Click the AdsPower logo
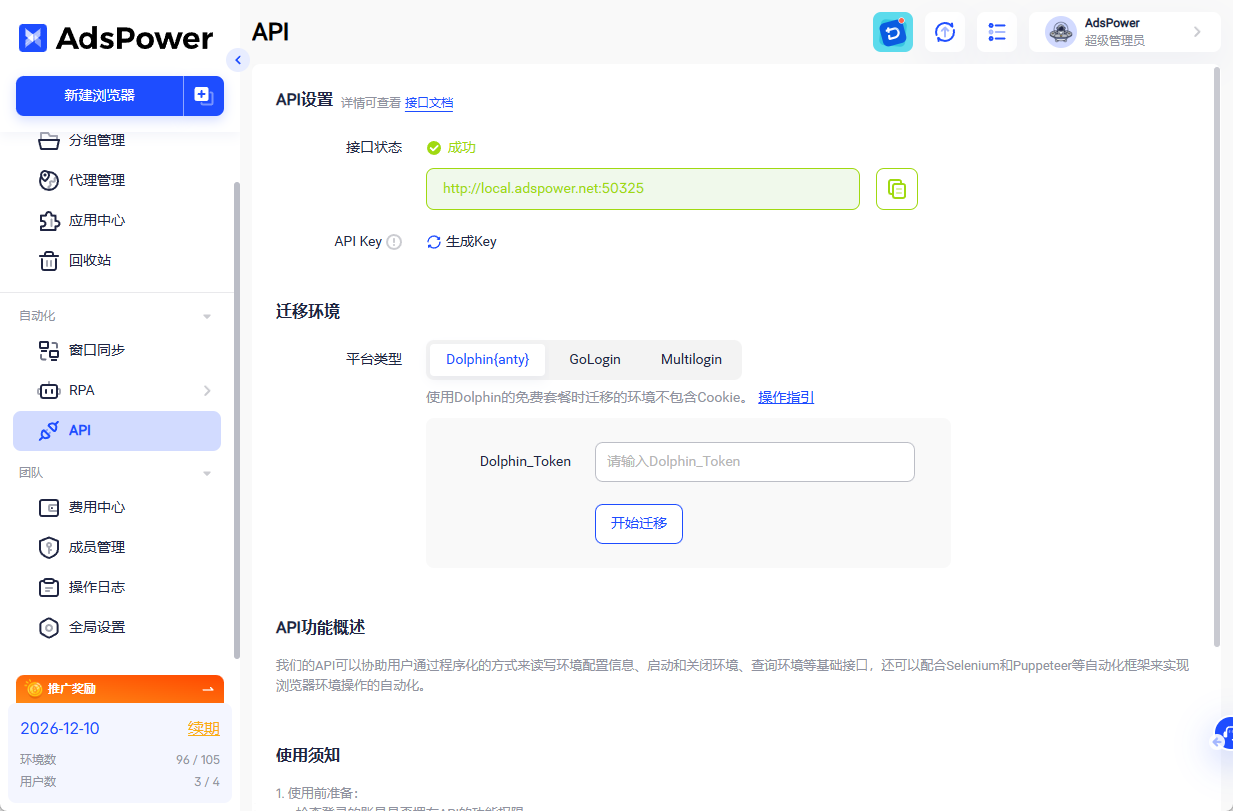Viewport: 1233px width, 811px height. (116, 38)
